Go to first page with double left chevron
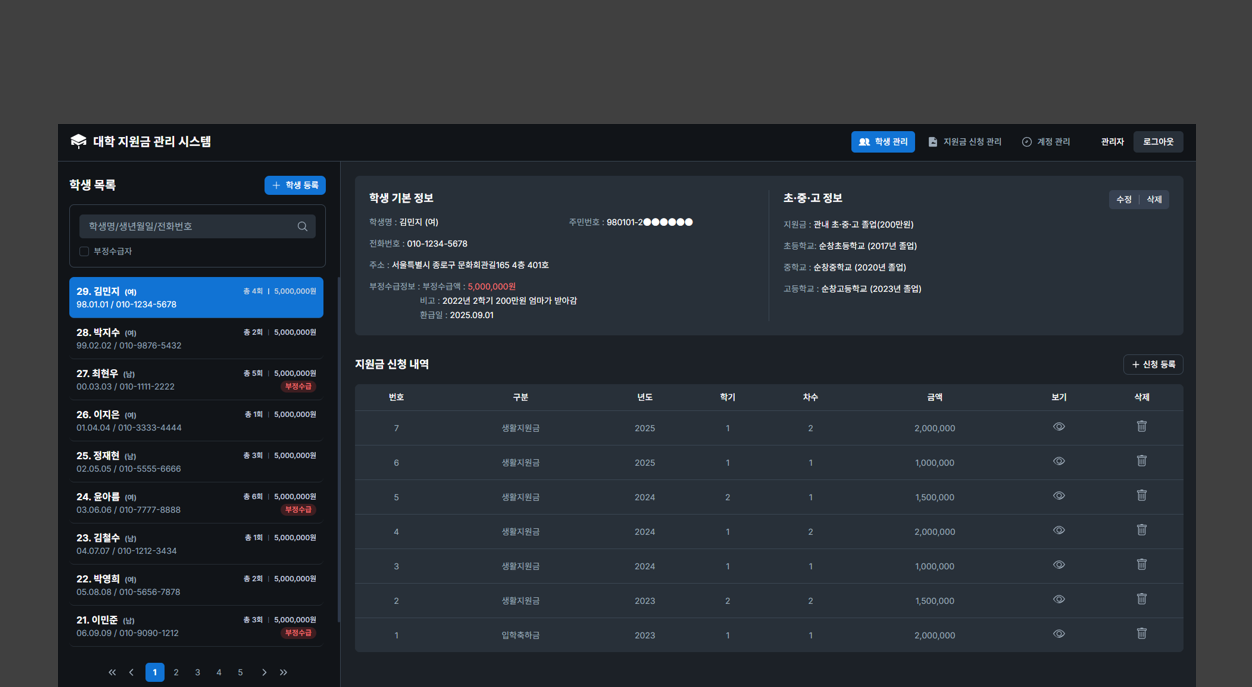Image resolution: width=1252 pixels, height=687 pixels. [112, 673]
